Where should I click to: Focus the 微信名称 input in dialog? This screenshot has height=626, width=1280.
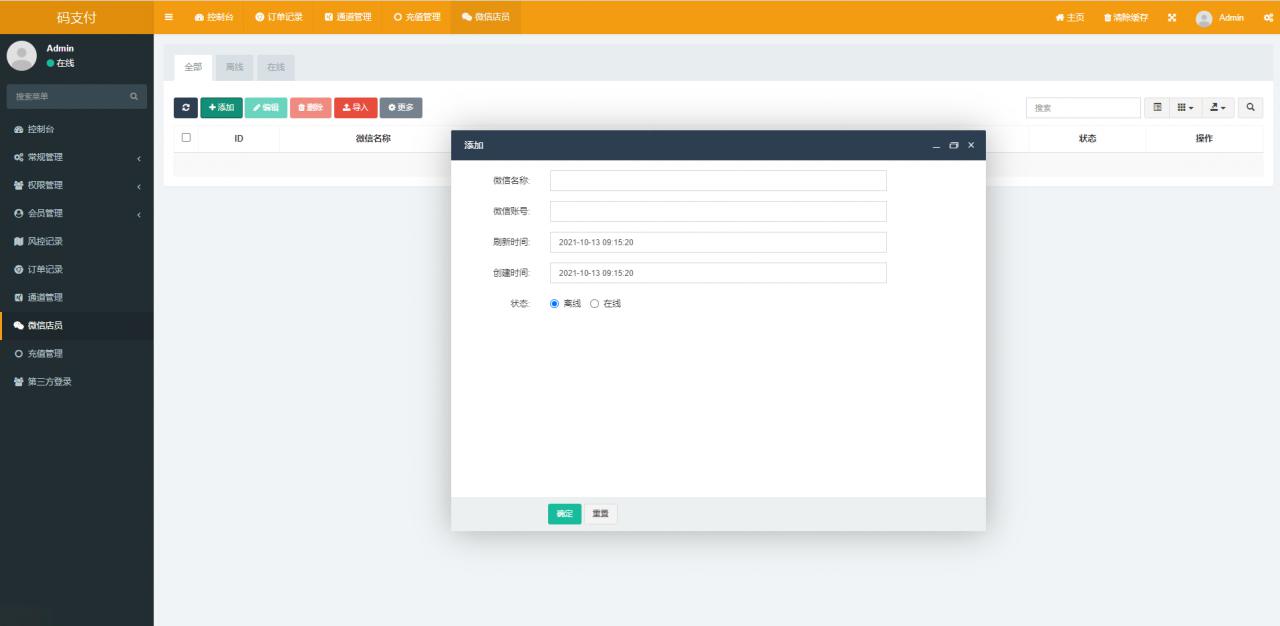[718, 180]
